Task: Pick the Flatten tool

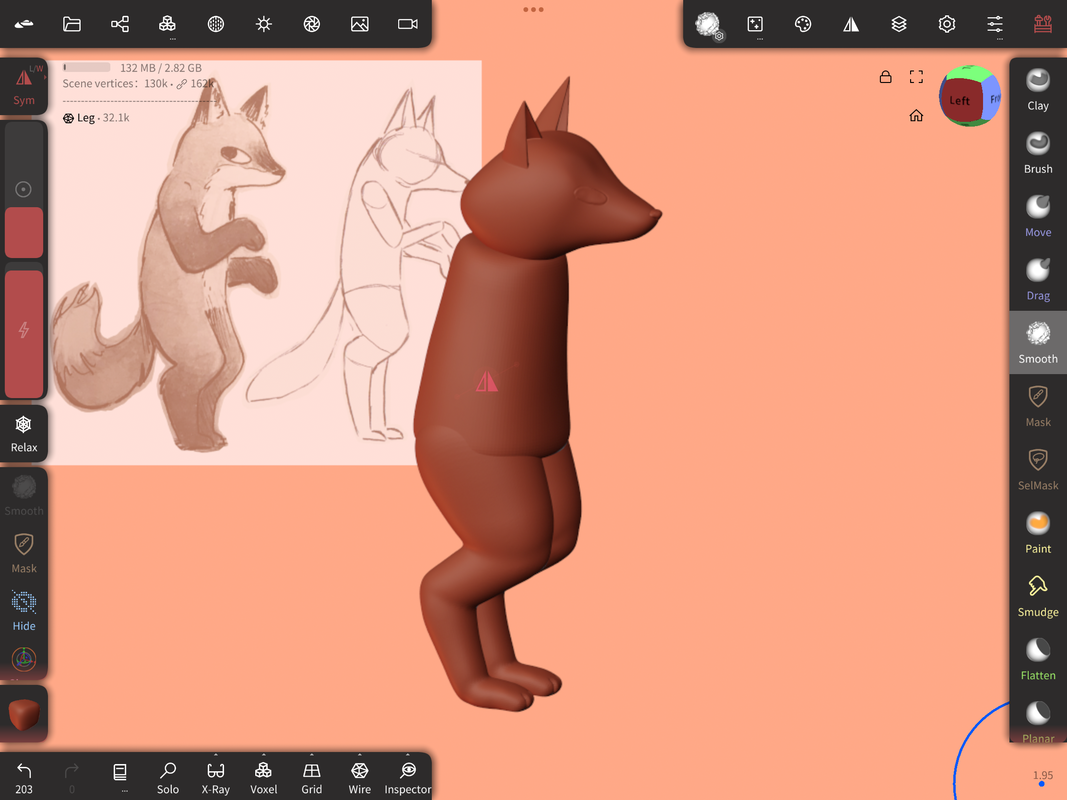Action: pos(1038,659)
